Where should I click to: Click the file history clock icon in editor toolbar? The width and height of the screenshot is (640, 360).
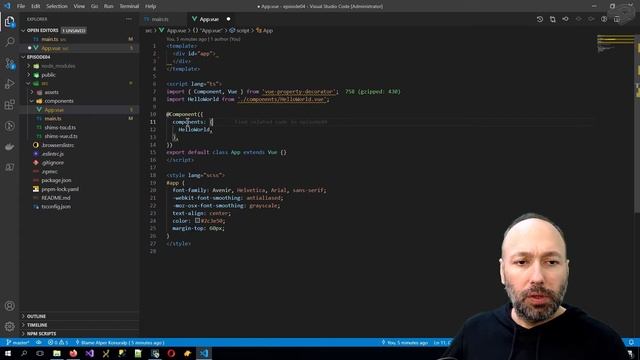tap(540, 19)
